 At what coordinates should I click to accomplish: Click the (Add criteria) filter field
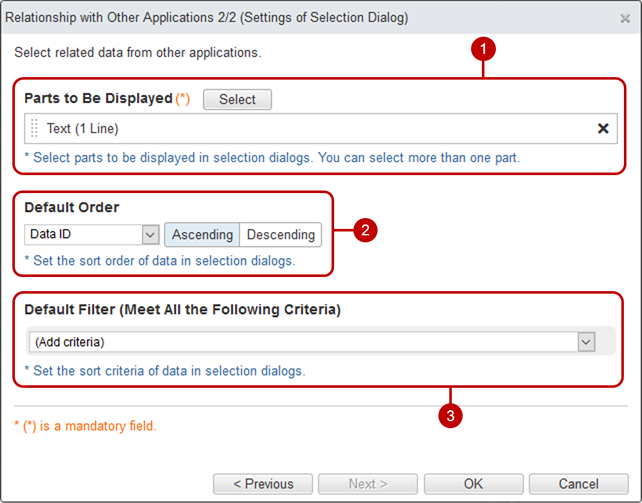pyautogui.click(x=312, y=342)
